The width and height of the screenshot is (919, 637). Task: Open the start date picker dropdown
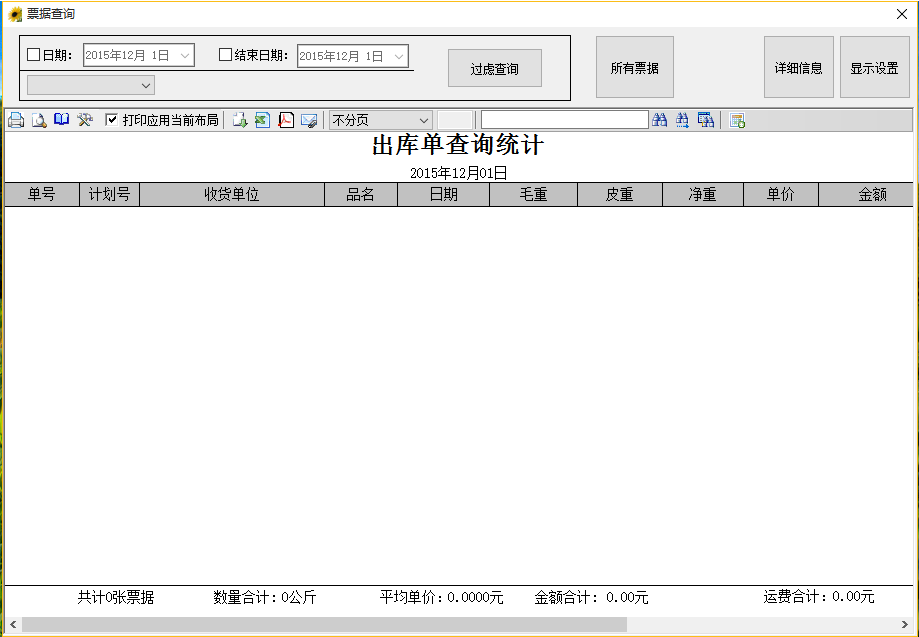coord(185,56)
